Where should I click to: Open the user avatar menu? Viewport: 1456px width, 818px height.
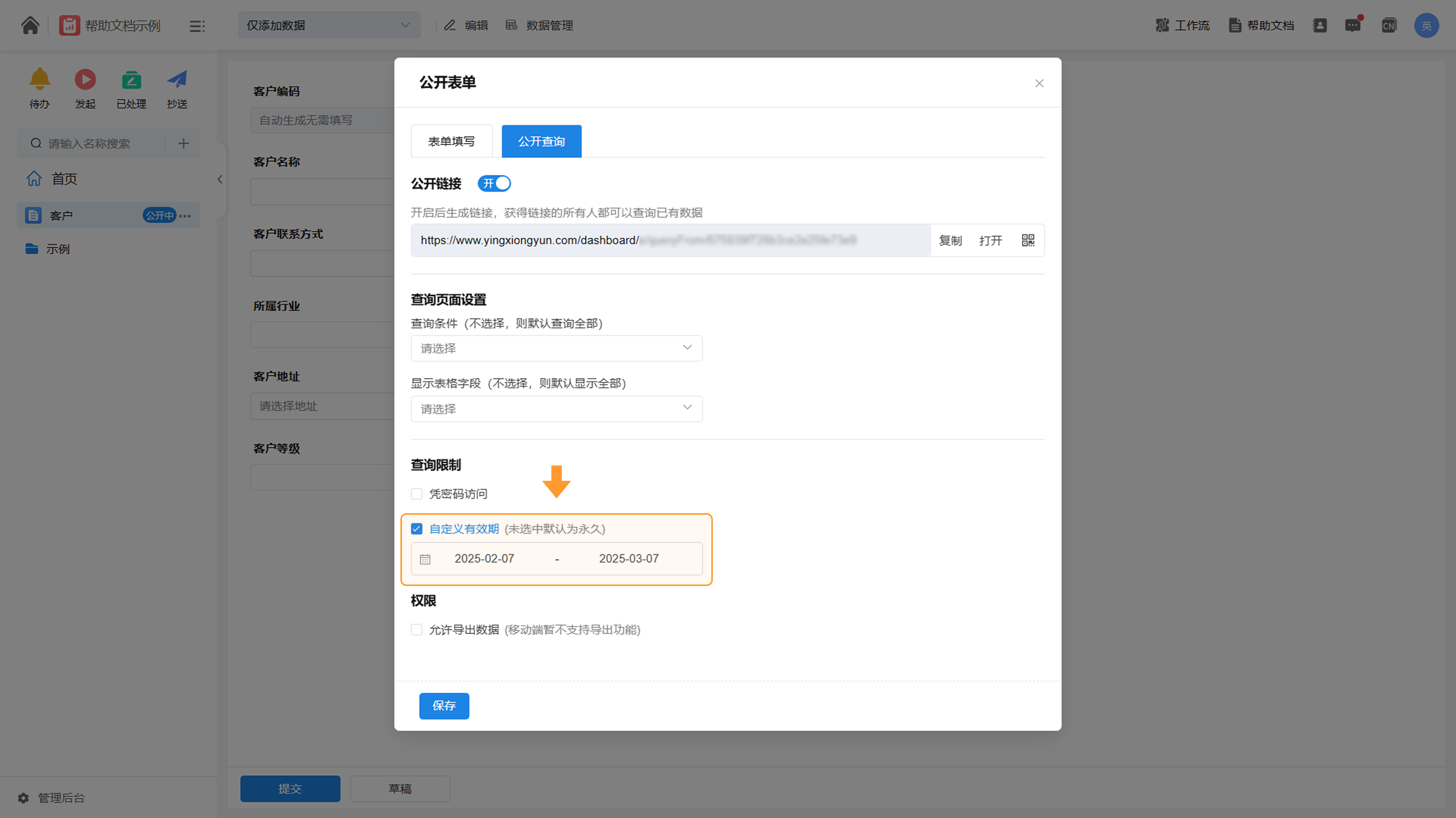coord(1426,25)
